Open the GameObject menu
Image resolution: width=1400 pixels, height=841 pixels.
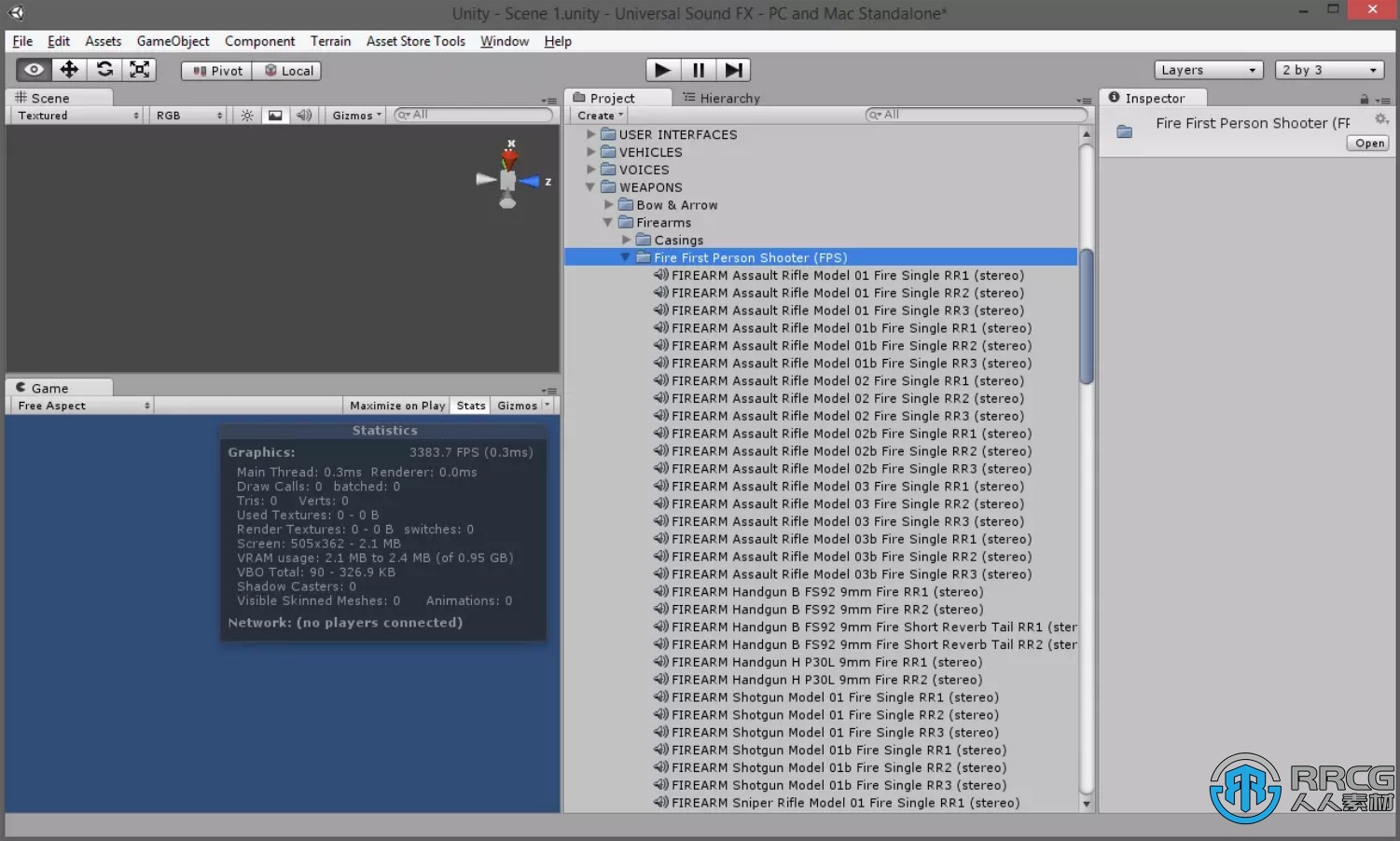pyautogui.click(x=173, y=41)
